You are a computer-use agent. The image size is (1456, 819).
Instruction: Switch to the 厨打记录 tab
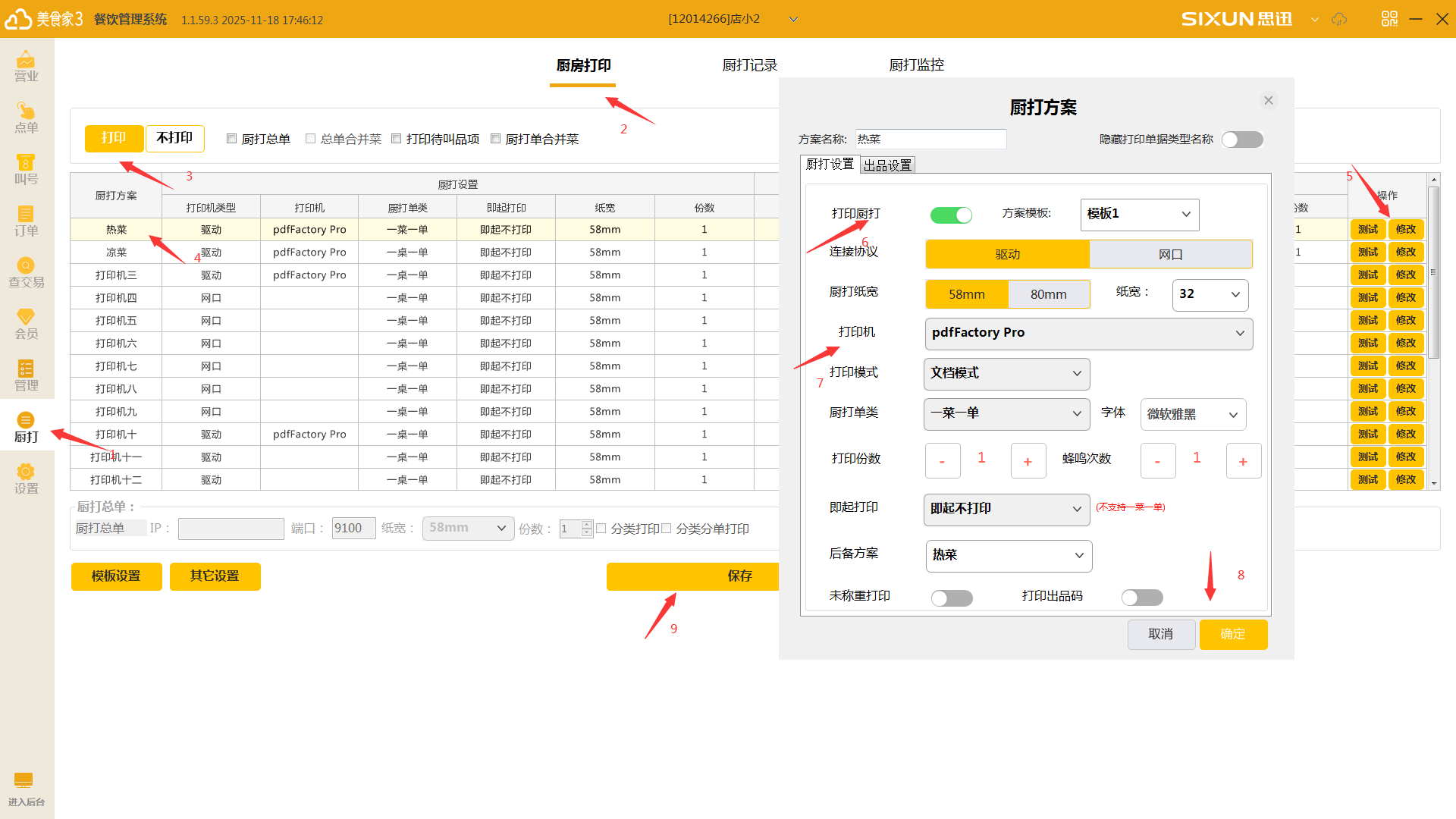[749, 65]
